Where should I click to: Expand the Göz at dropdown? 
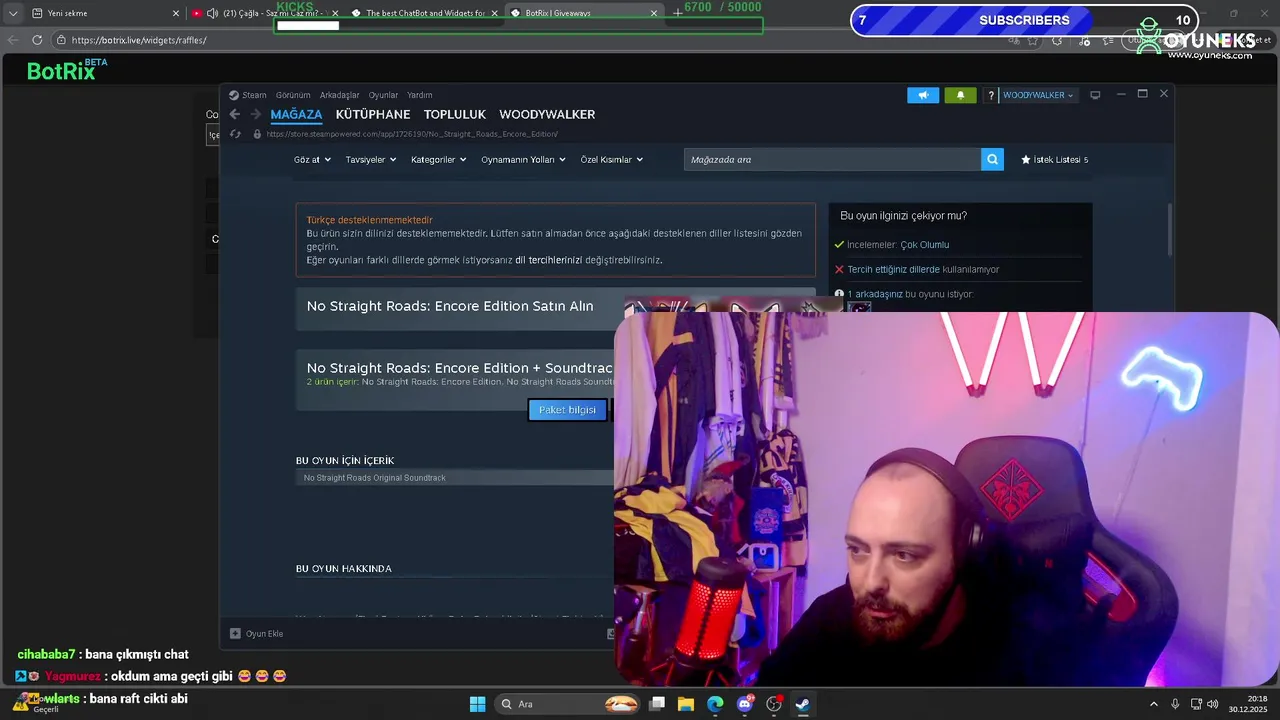(x=312, y=159)
